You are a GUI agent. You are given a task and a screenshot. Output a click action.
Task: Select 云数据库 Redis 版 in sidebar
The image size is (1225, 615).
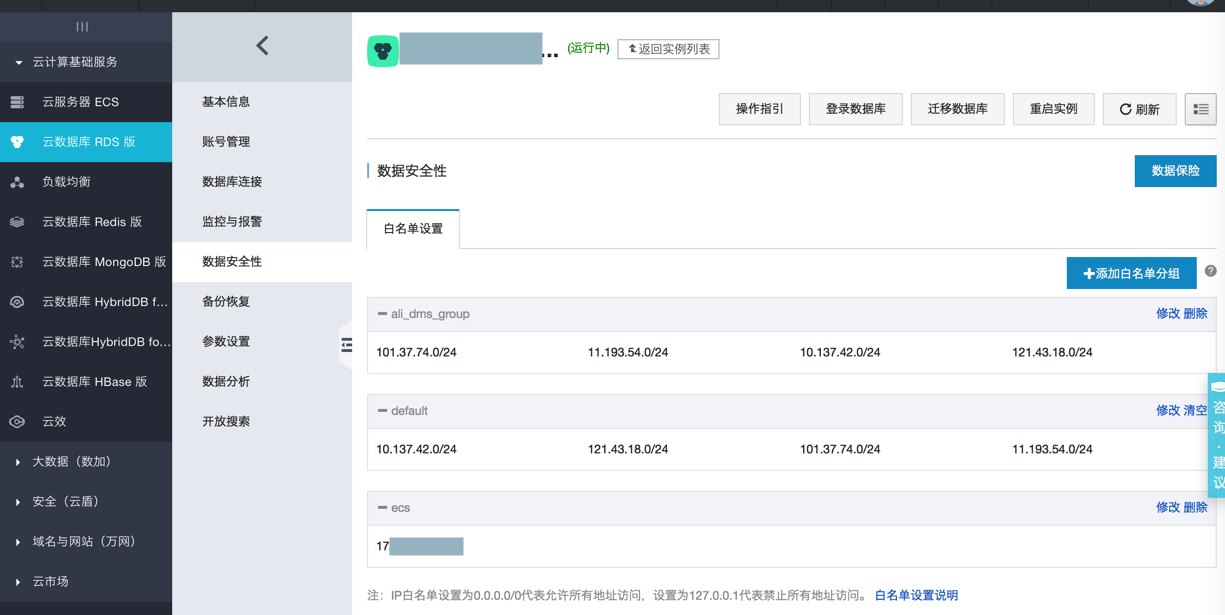click(92, 222)
